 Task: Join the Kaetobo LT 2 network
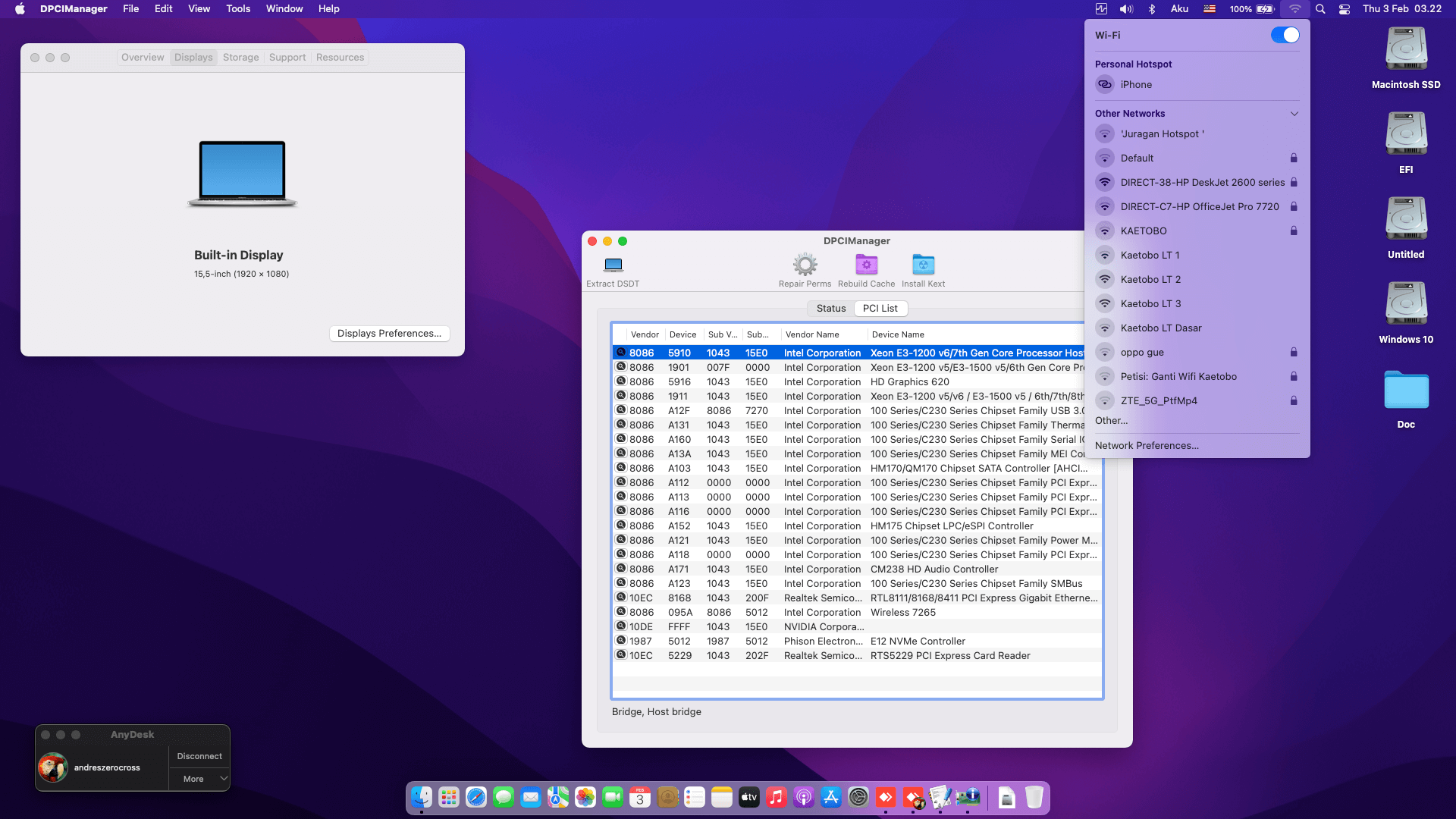[1197, 280]
